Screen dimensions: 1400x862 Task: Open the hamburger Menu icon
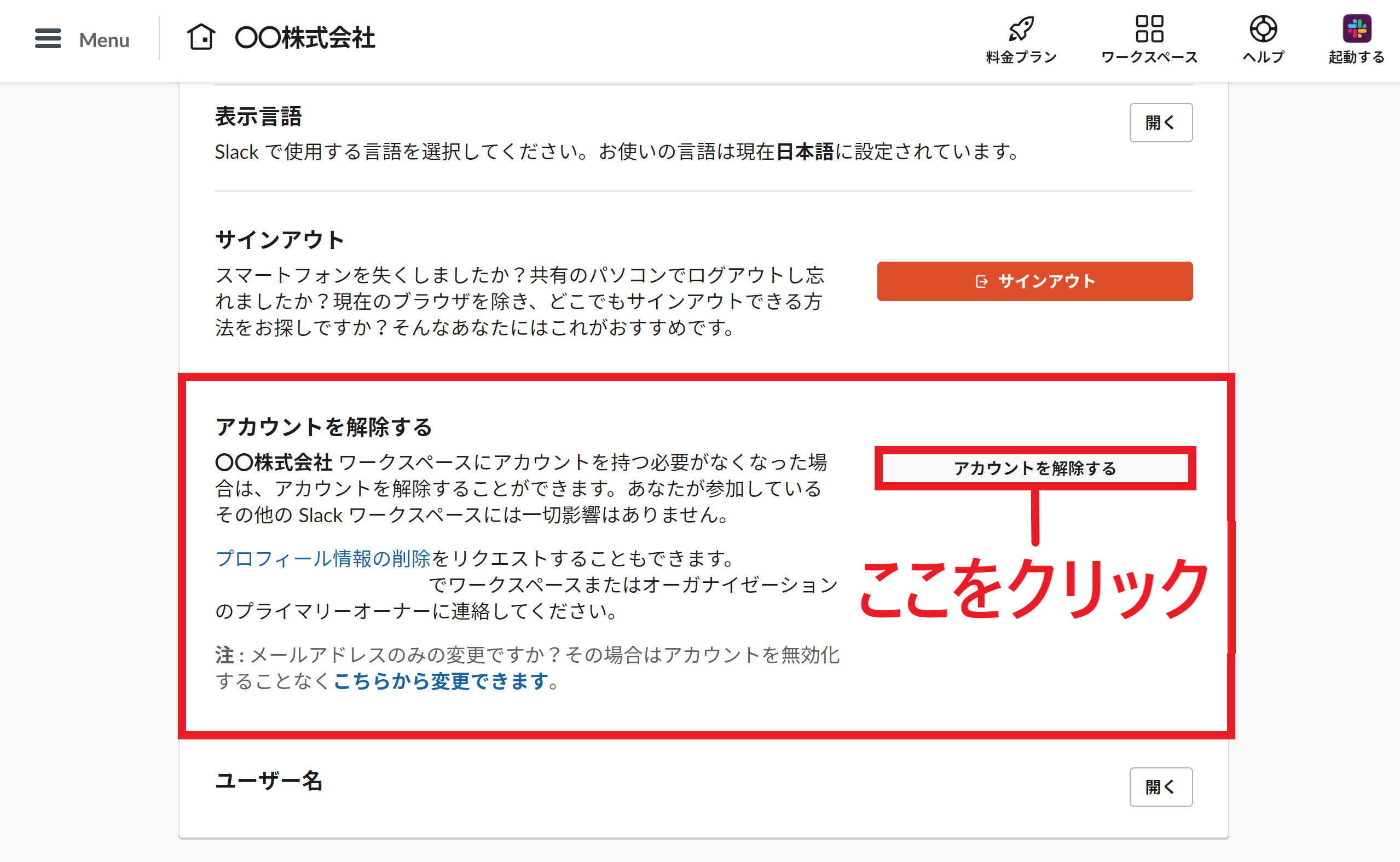click(48, 38)
